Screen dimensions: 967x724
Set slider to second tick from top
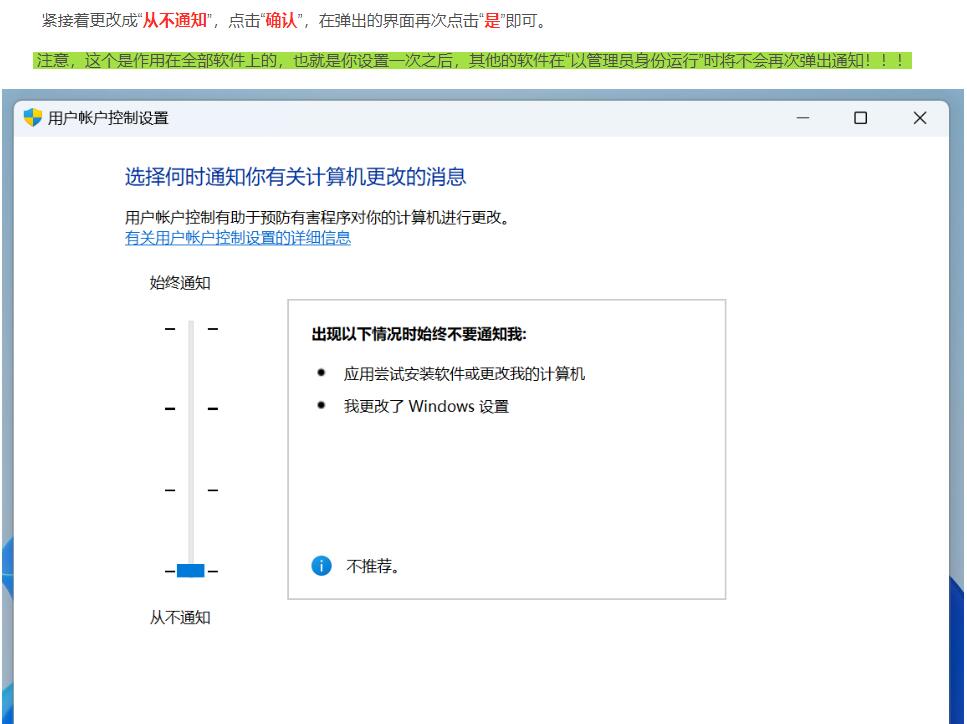pos(190,408)
